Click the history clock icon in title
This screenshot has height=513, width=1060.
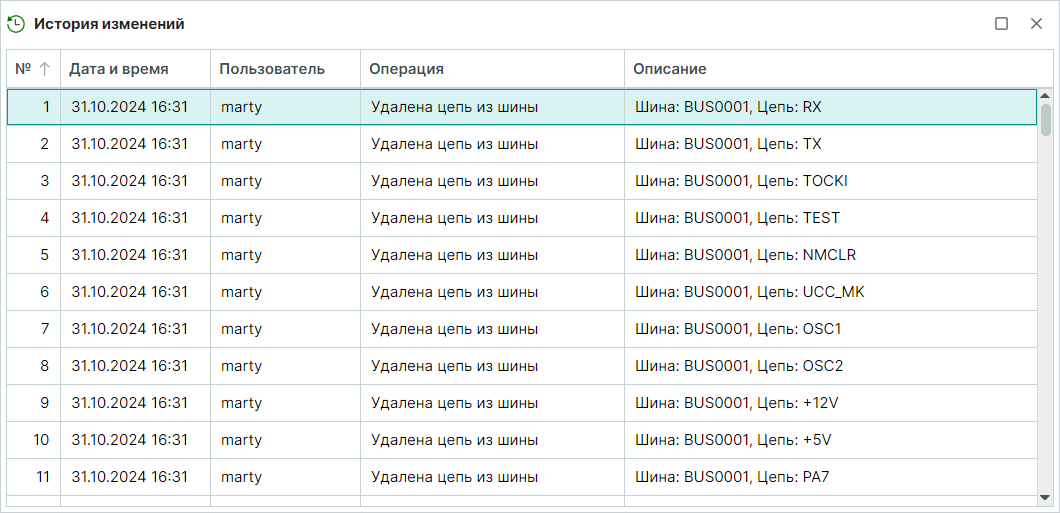tap(16, 24)
